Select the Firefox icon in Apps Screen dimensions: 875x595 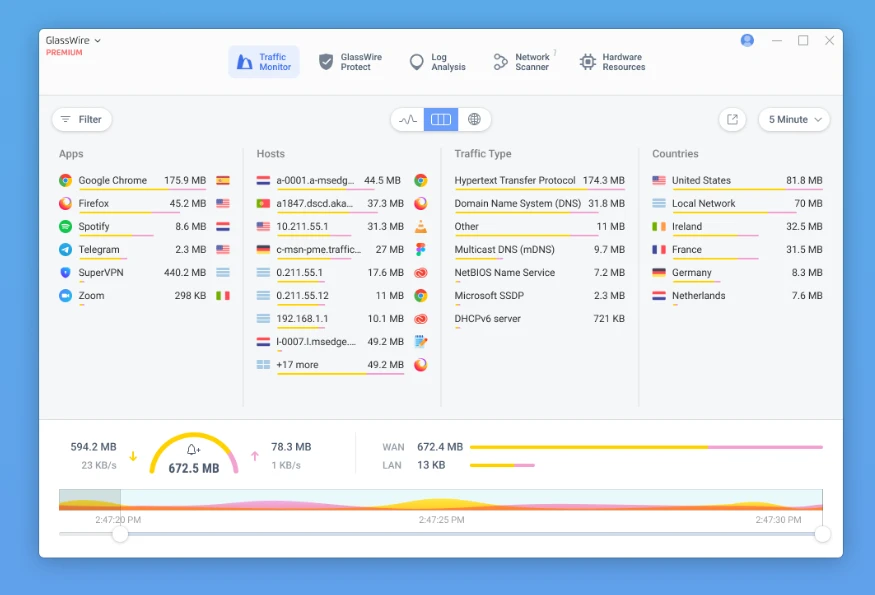tap(65, 203)
